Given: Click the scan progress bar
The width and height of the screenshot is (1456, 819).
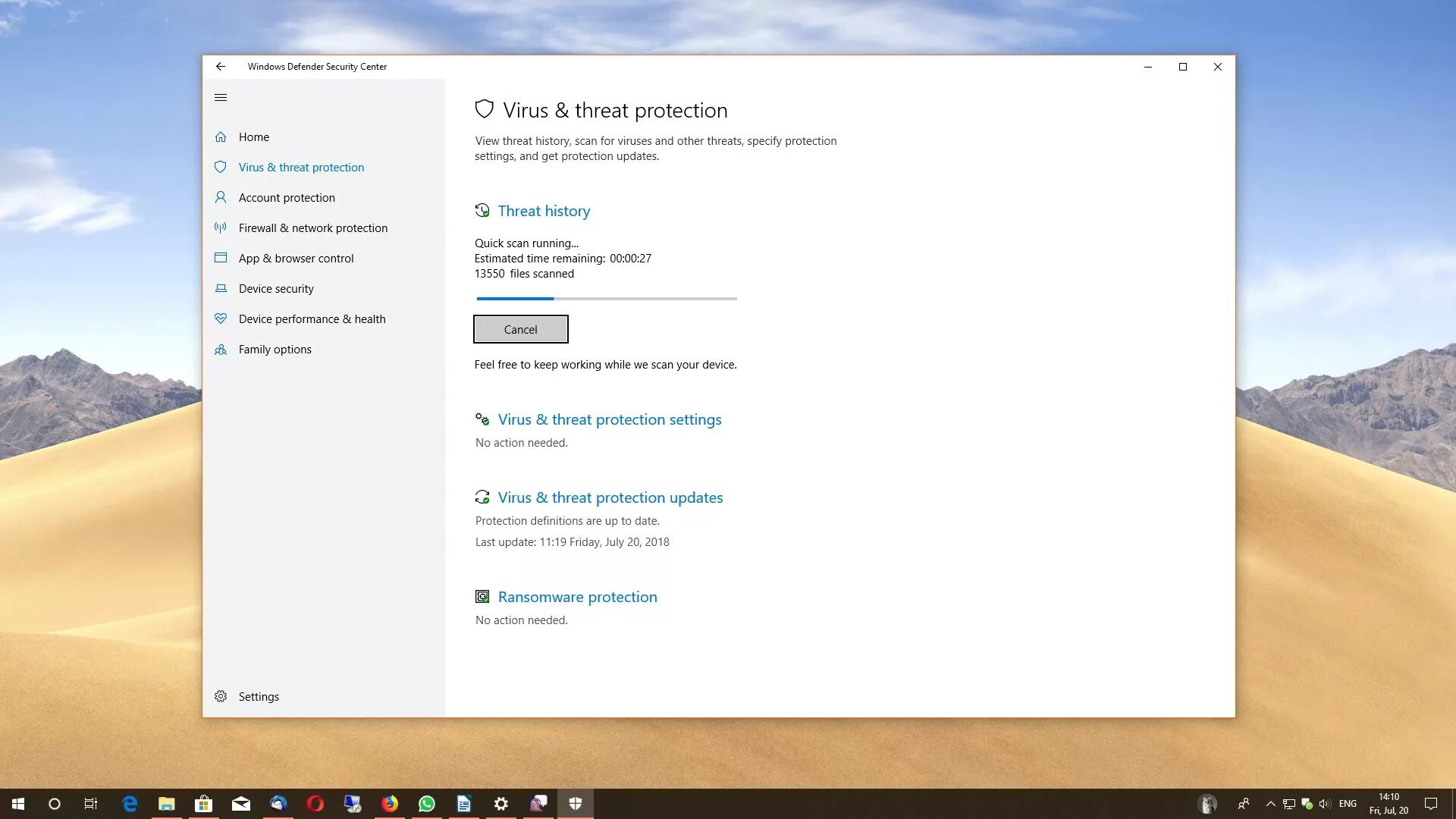Looking at the screenshot, I should click(606, 299).
